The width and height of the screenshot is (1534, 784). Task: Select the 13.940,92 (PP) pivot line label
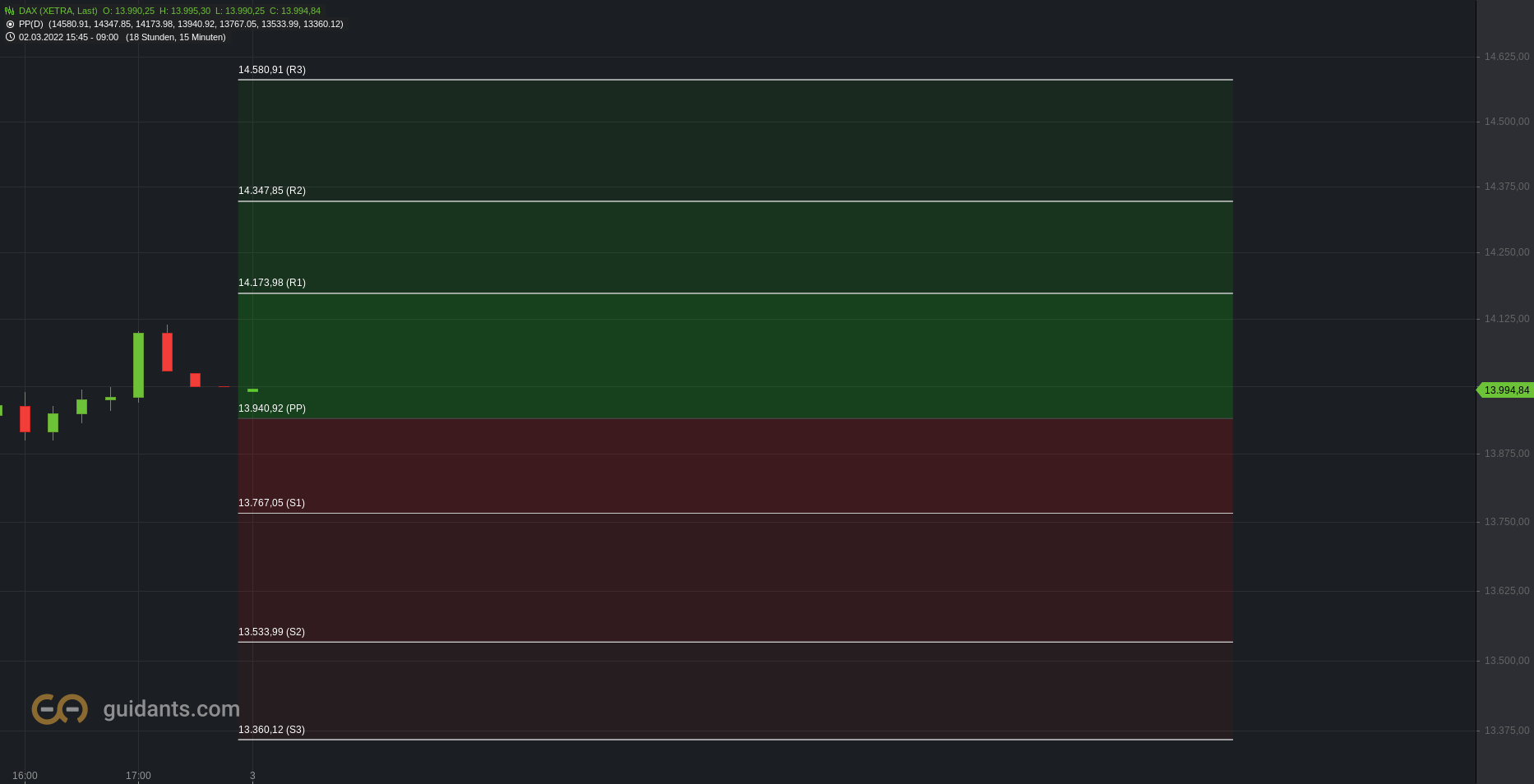coord(272,408)
